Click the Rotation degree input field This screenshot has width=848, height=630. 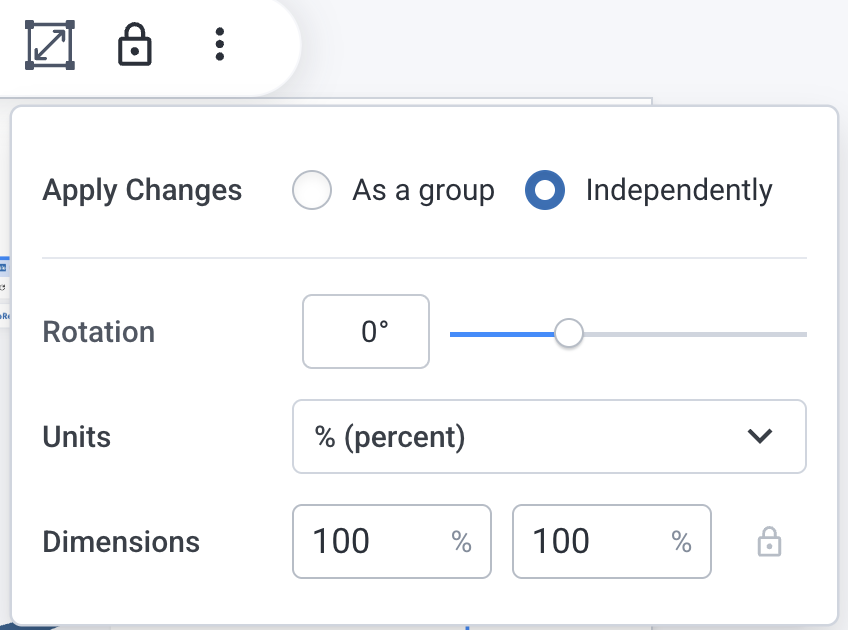point(366,332)
